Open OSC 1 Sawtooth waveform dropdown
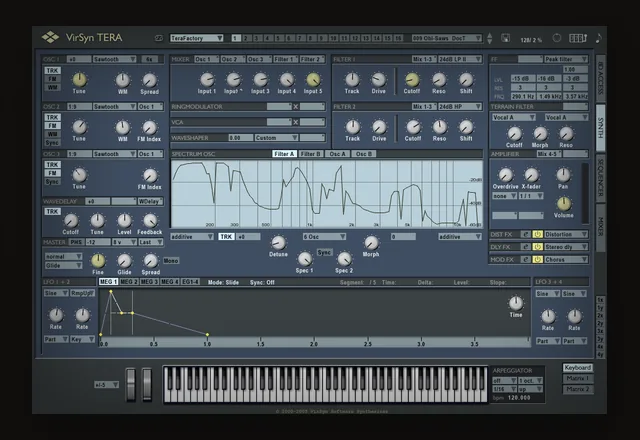Screen dimensions: 640x440 point(114,59)
